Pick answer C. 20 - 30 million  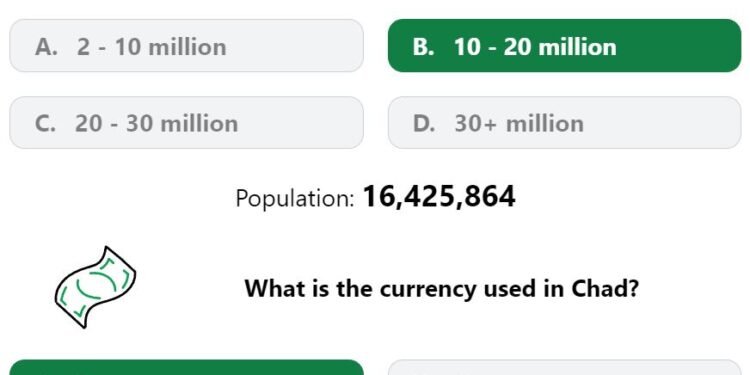[187, 123]
